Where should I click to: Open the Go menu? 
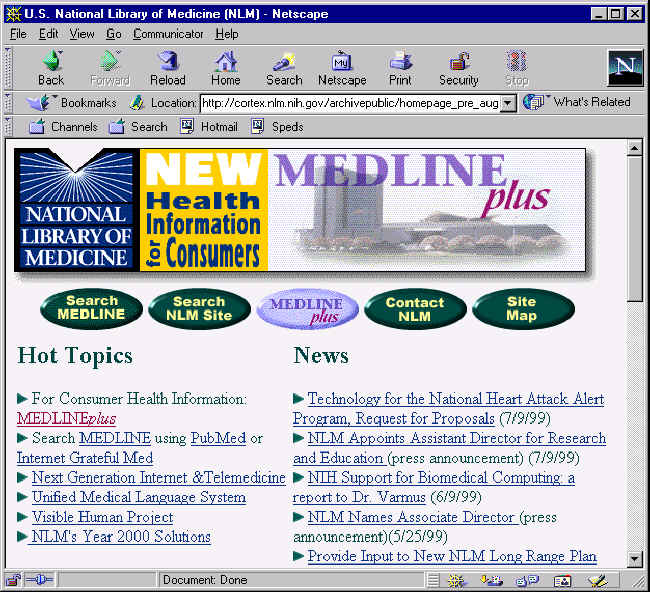114,34
